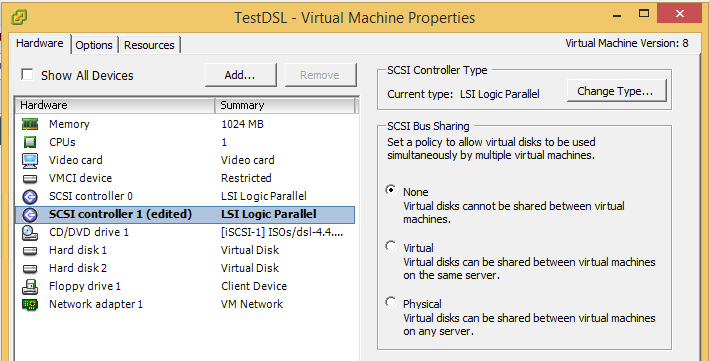
Task: Click the vSphere icon in title bar
Action: tap(19, 17)
